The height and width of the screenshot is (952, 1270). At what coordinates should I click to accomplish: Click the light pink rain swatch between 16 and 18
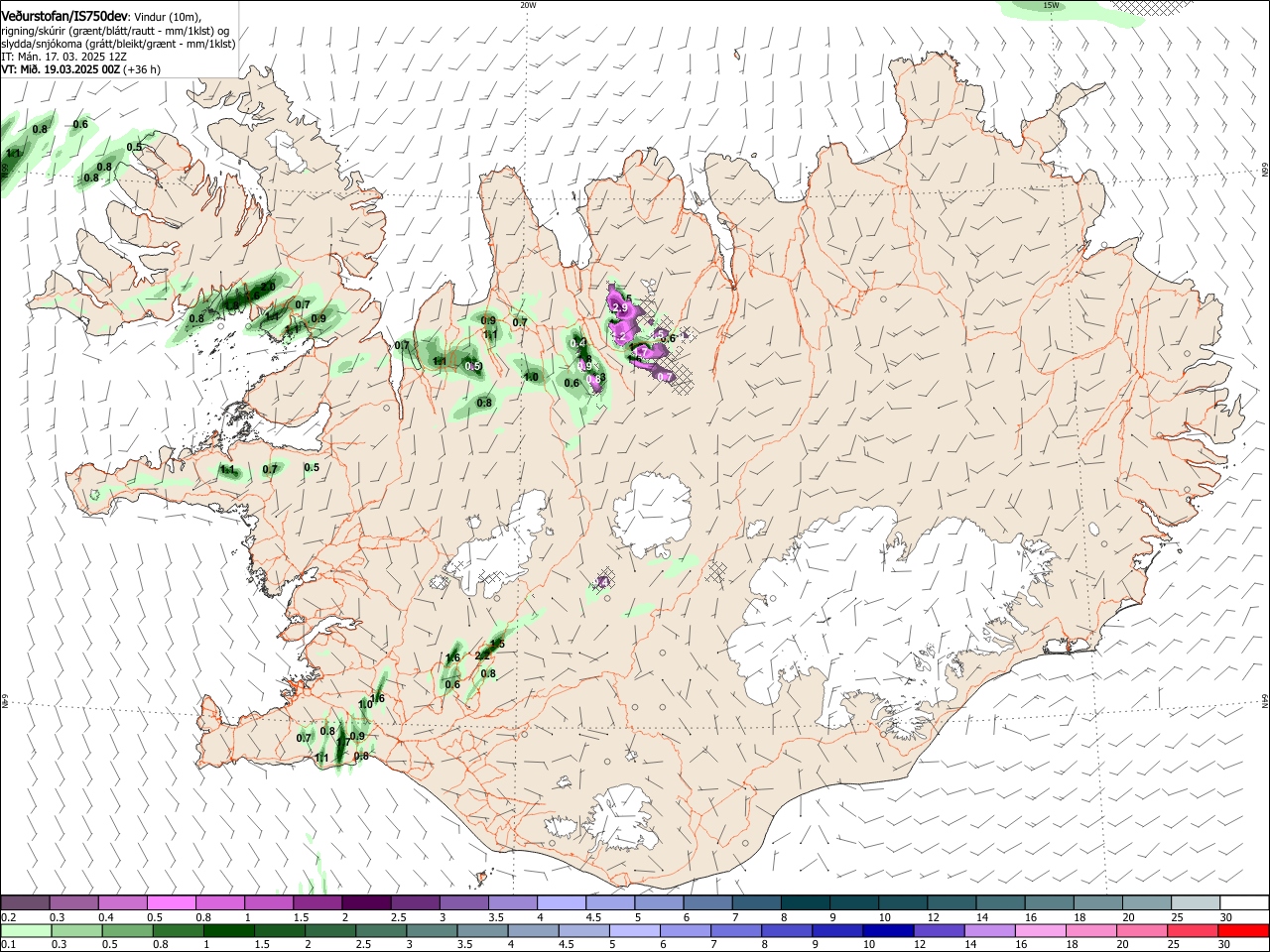point(1039,930)
